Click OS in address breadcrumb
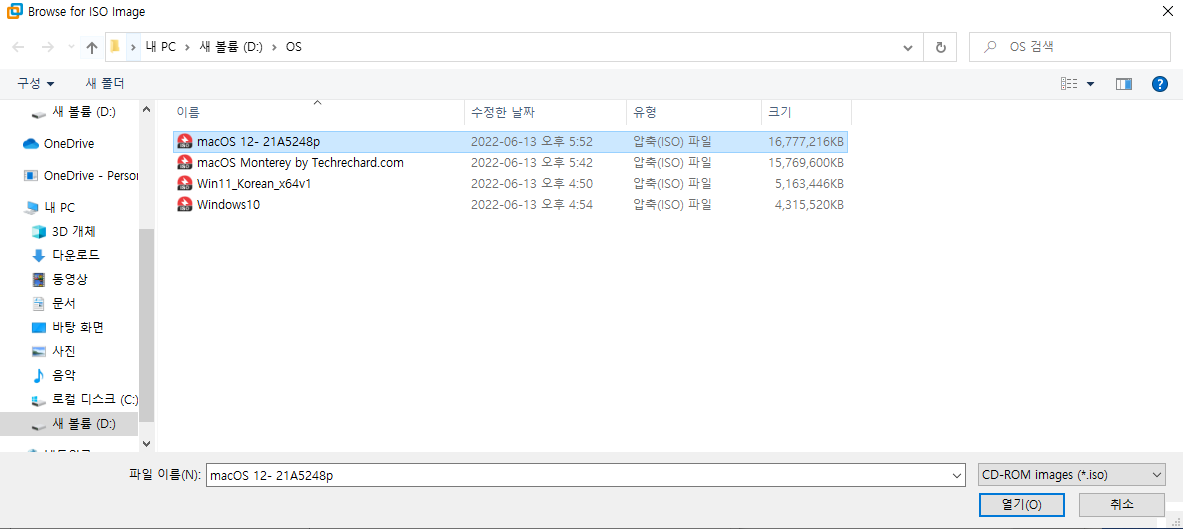The width and height of the screenshot is (1183, 529). click(x=293, y=47)
